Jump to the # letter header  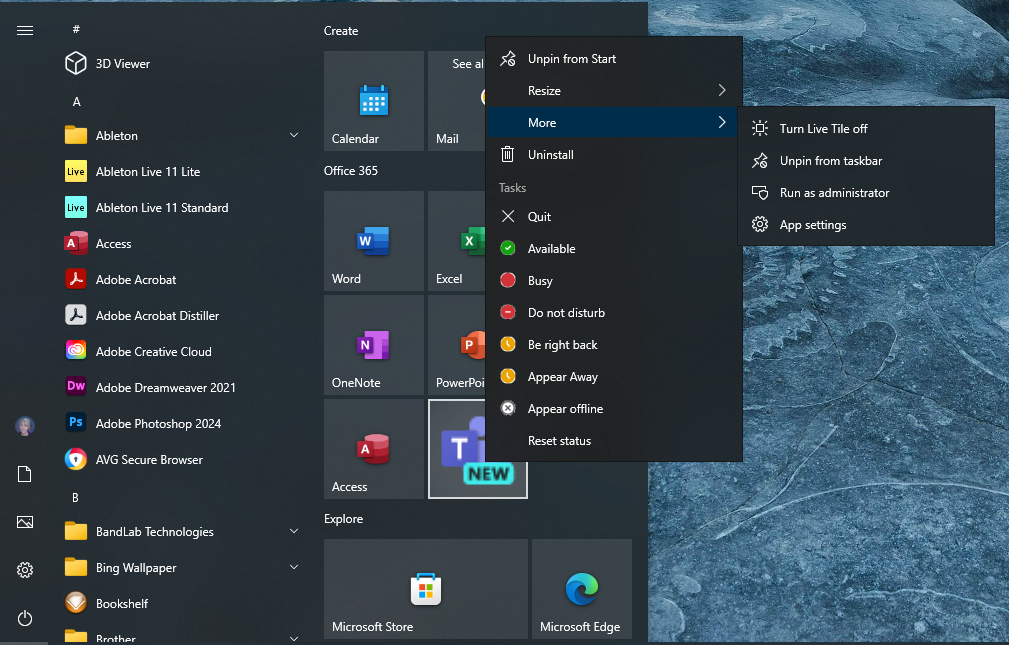[76, 29]
